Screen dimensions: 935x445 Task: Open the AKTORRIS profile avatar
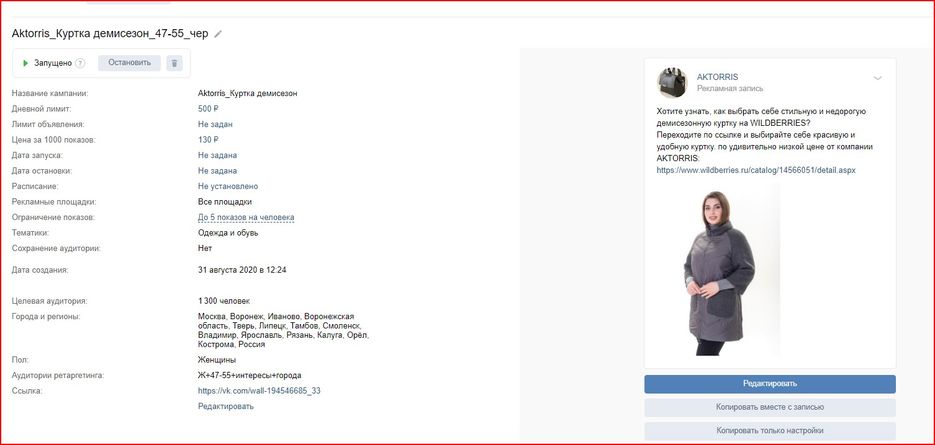[672, 82]
